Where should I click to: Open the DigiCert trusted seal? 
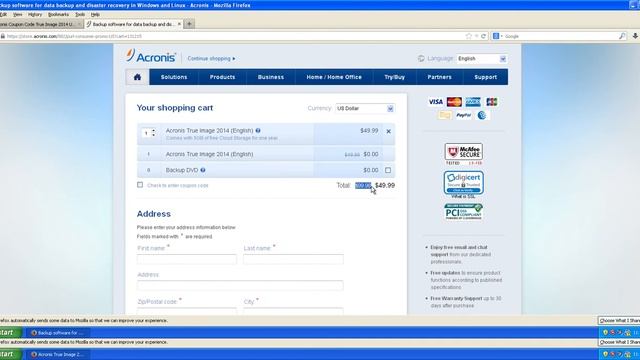coord(464,182)
